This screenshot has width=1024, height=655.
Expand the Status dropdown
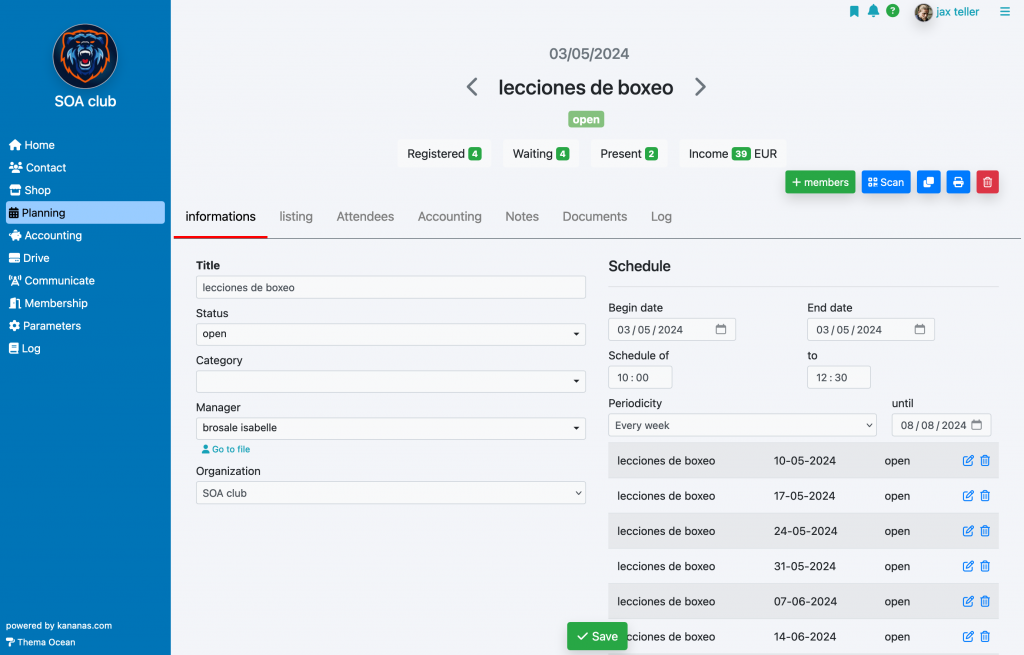[390, 334]
